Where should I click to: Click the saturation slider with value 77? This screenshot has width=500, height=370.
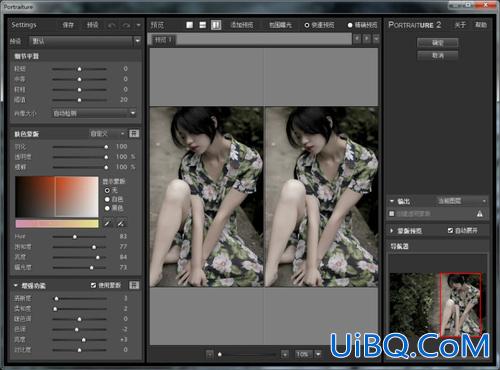(79, 247)
